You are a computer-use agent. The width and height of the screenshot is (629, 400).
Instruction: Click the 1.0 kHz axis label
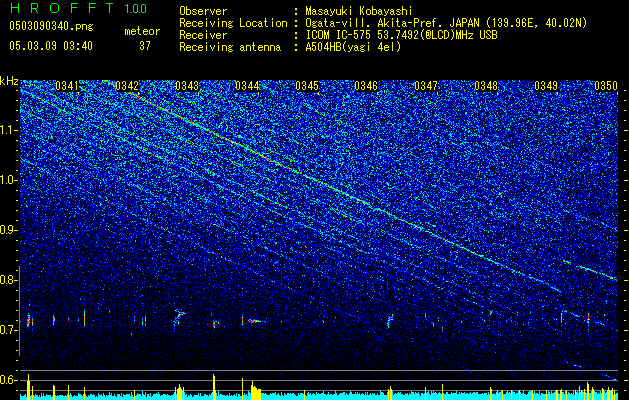pyautogui.click(x=8, y=180)
